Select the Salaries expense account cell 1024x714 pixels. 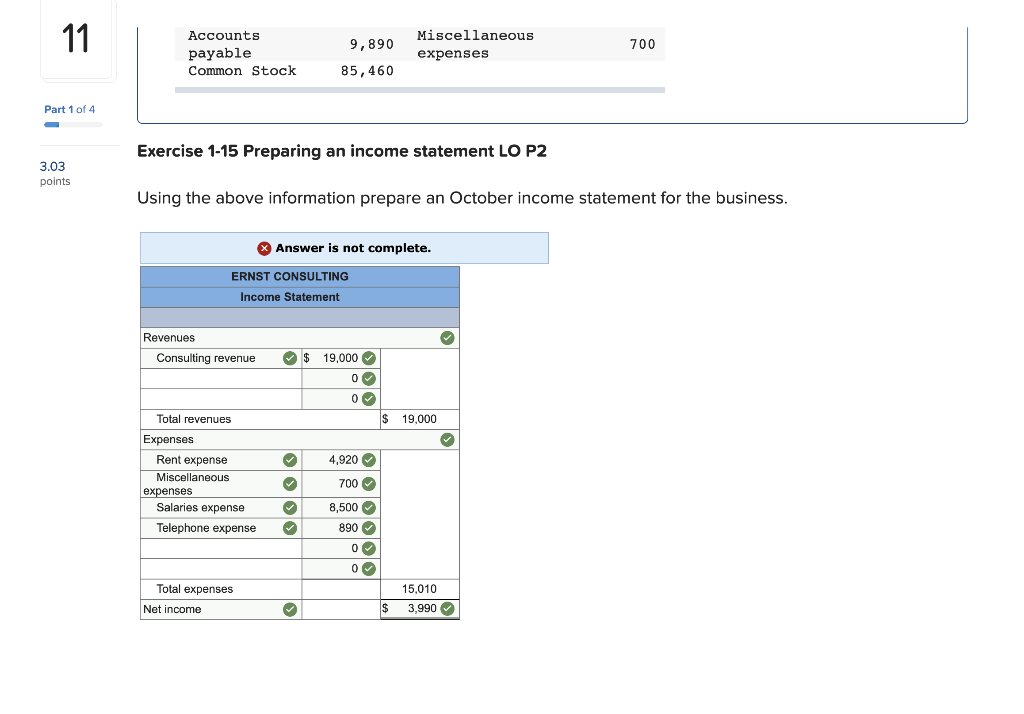[221, 508]
